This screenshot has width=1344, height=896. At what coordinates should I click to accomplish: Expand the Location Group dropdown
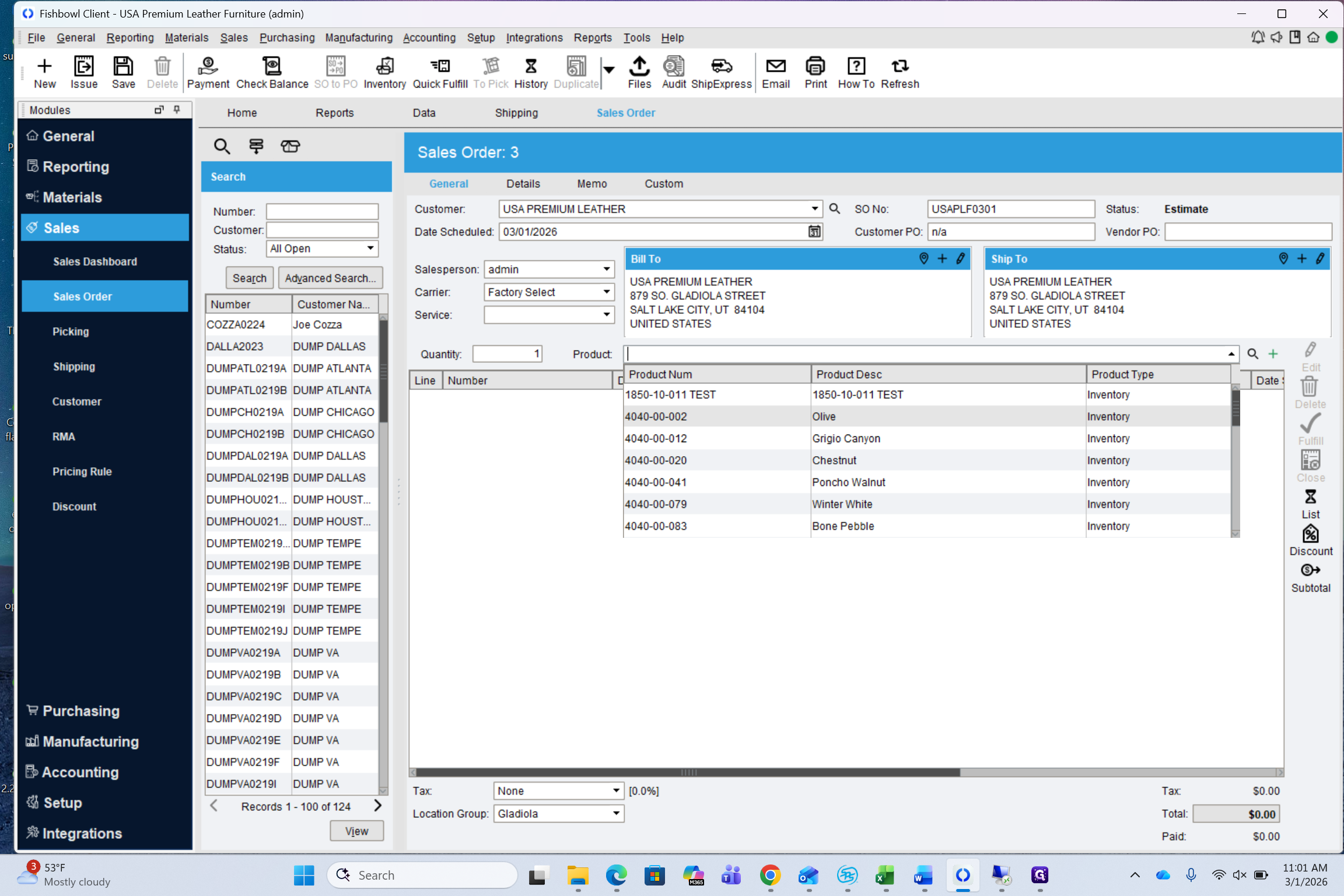coord(616,814)
